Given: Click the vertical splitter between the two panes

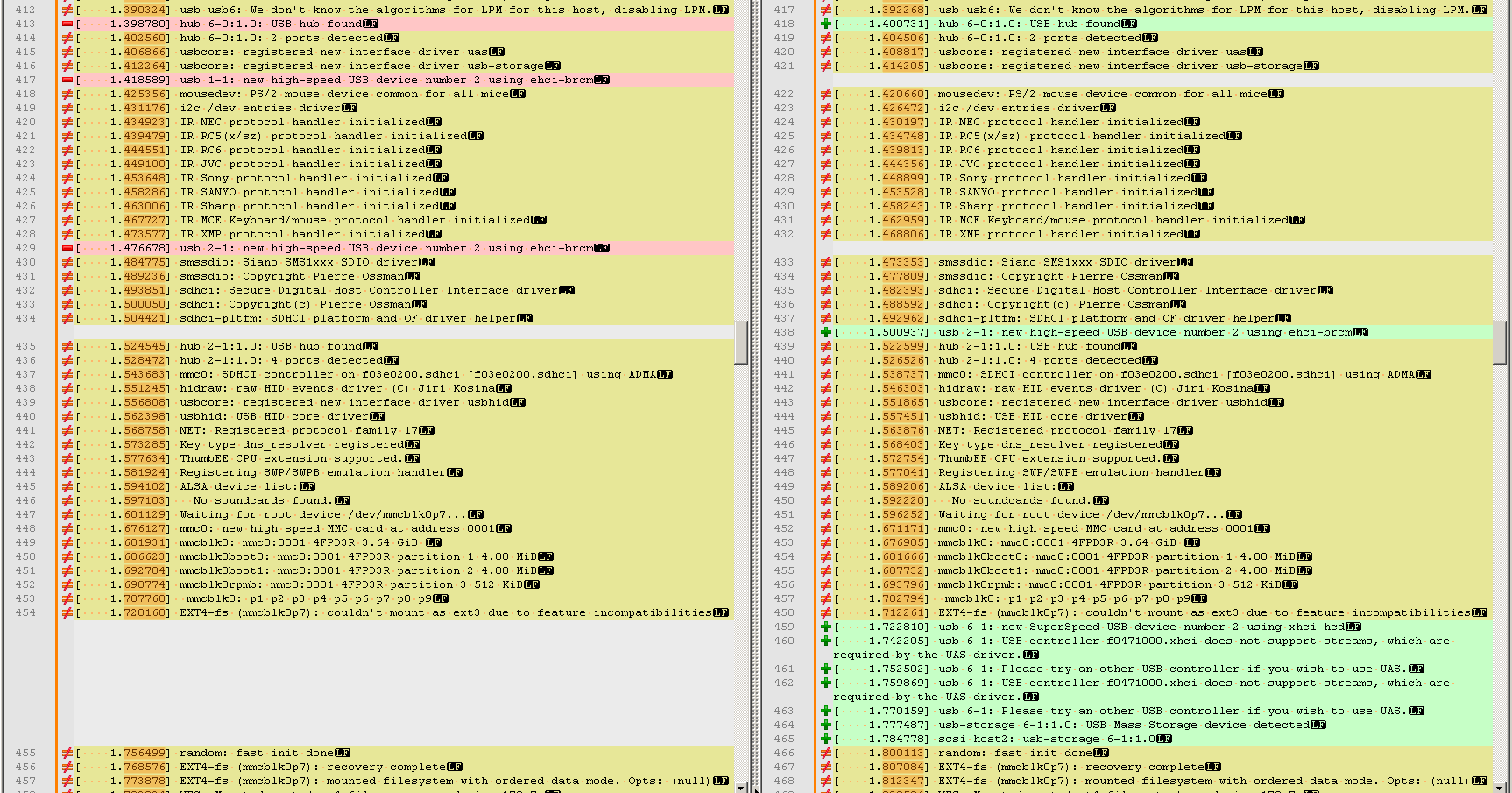Looking at the screenshot, I should coord(756,394).
